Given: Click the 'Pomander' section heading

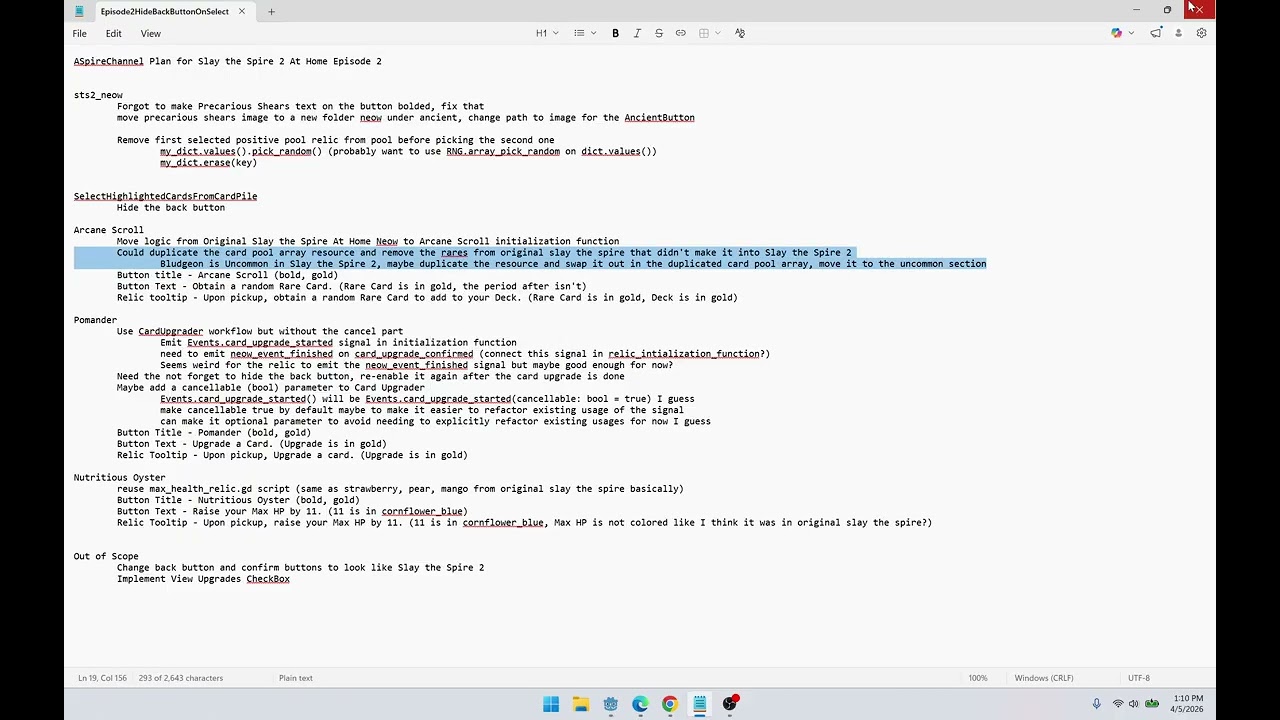Looking at the screenshot, I should [x=95, y=320].
